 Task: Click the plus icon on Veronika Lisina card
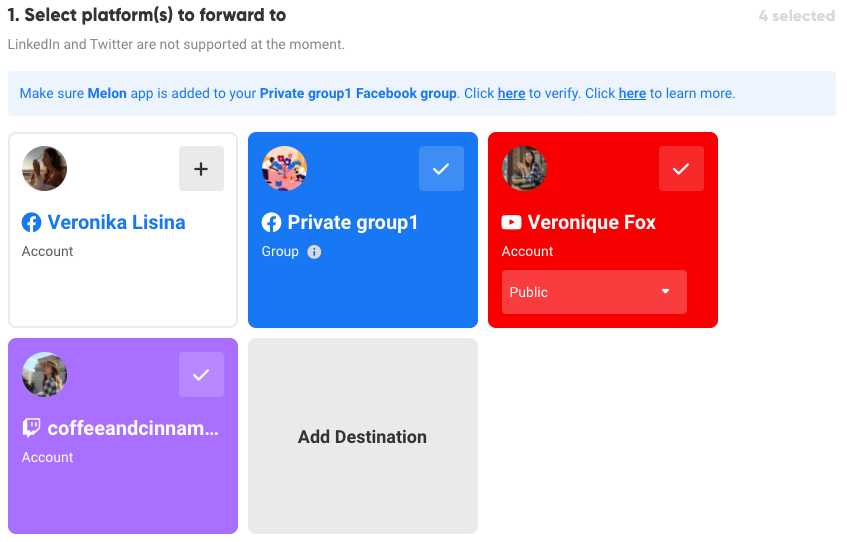201,169
